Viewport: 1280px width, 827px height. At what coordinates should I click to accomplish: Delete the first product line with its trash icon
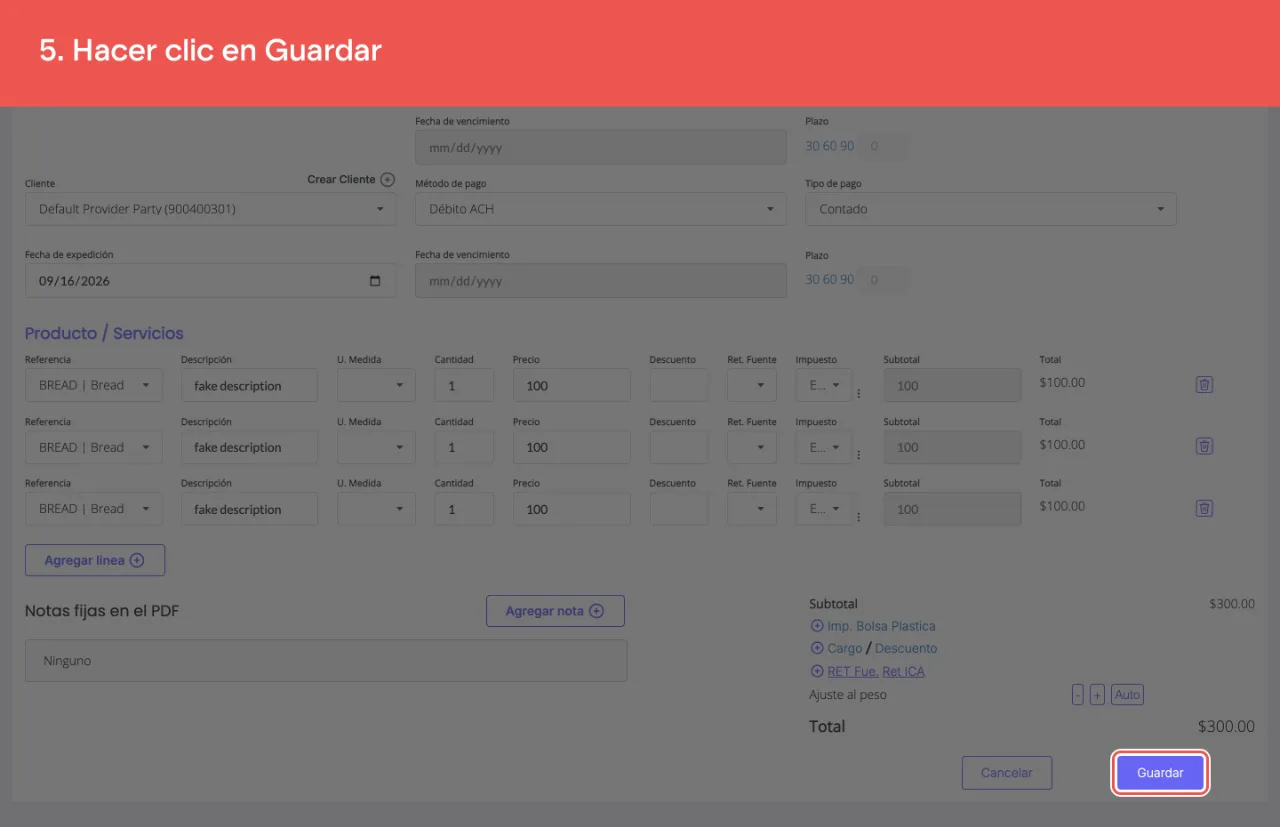click(x=1205, y=385)
